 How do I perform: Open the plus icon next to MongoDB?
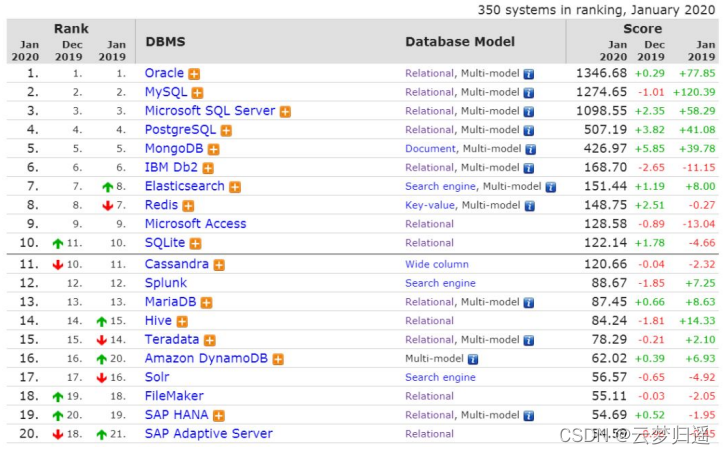214,149
